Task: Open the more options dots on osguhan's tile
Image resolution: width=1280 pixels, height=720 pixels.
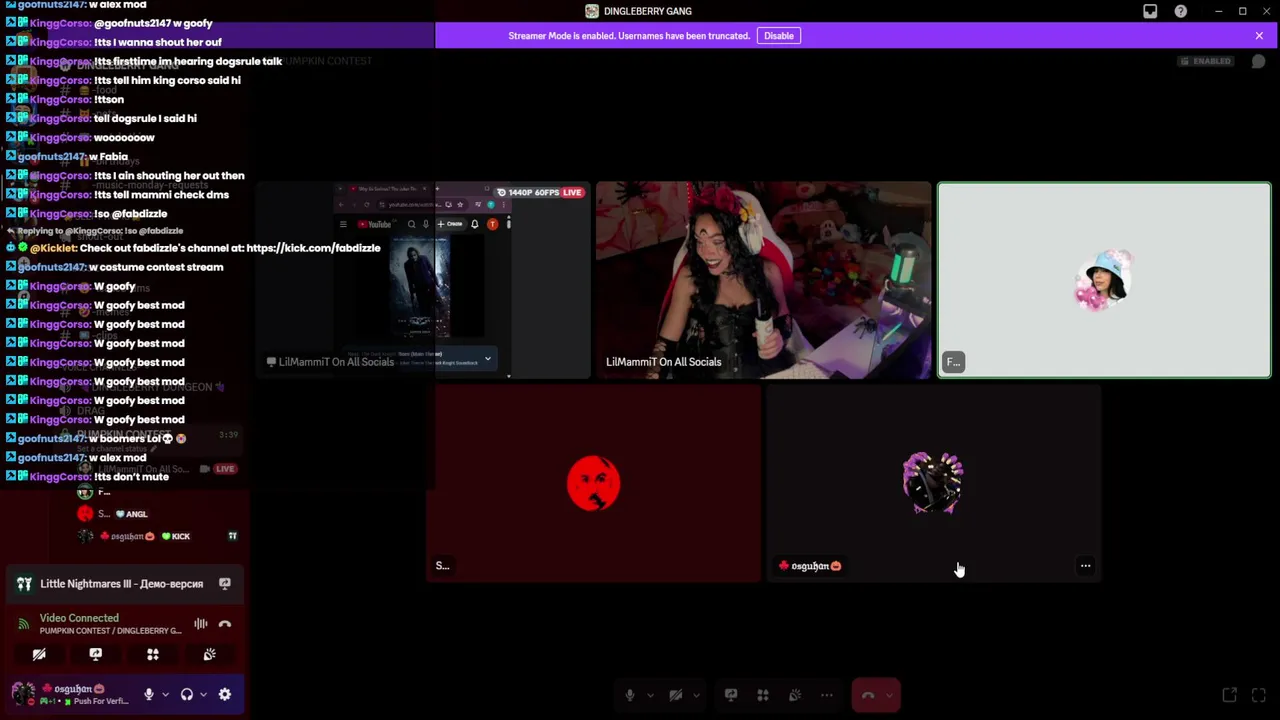Action: point(1085,566)
